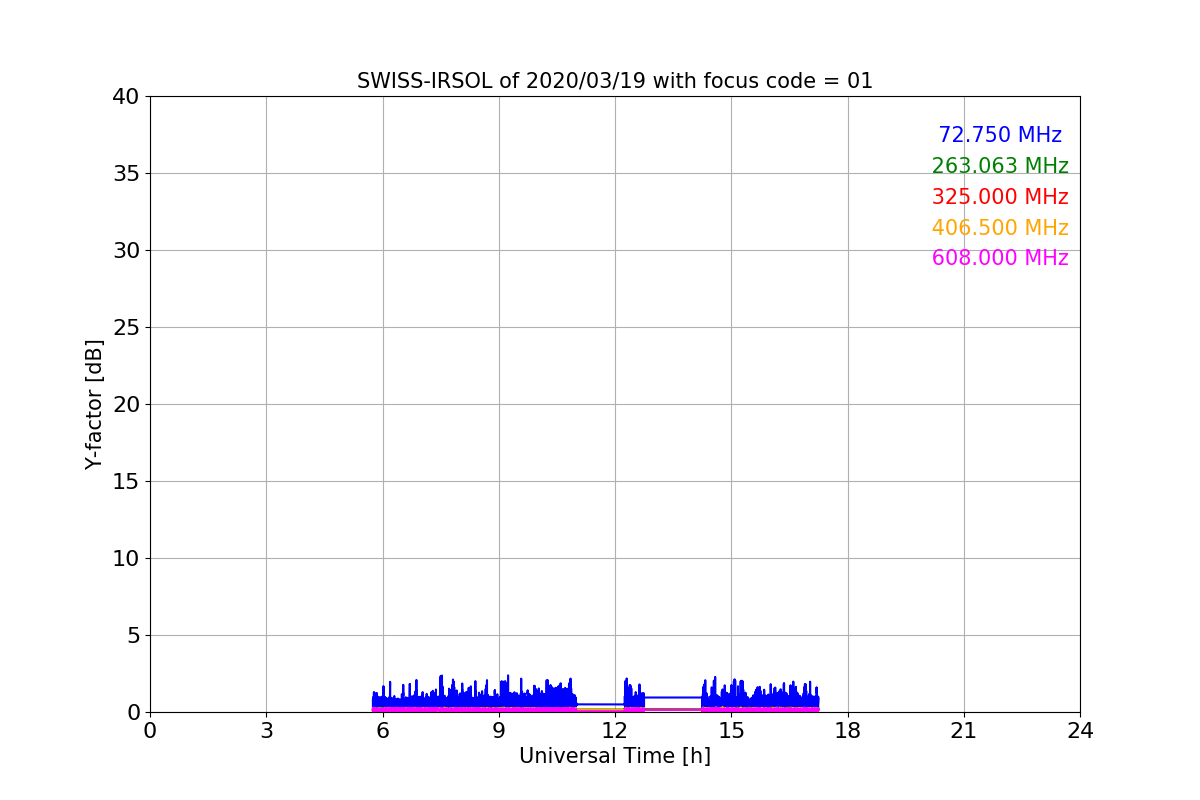Click the x-axis tick label 24
This screenshot has height=800, width=1200.
(x=1080, y=731)
